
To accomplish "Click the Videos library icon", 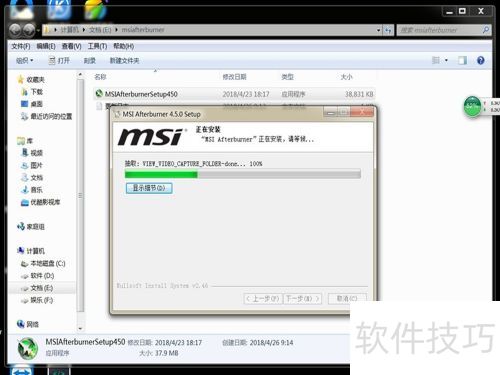I will pyautogui.click(x=24, y=153).
